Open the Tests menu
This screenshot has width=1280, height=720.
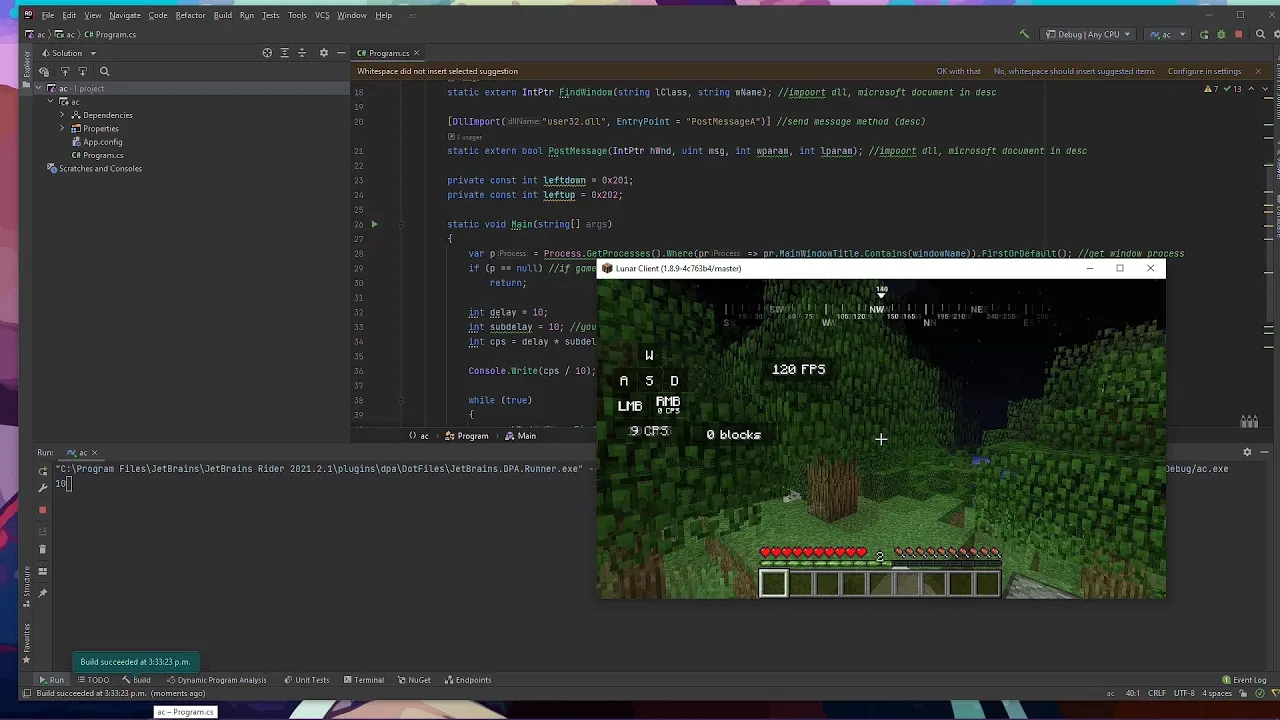(x=270, y=15)
